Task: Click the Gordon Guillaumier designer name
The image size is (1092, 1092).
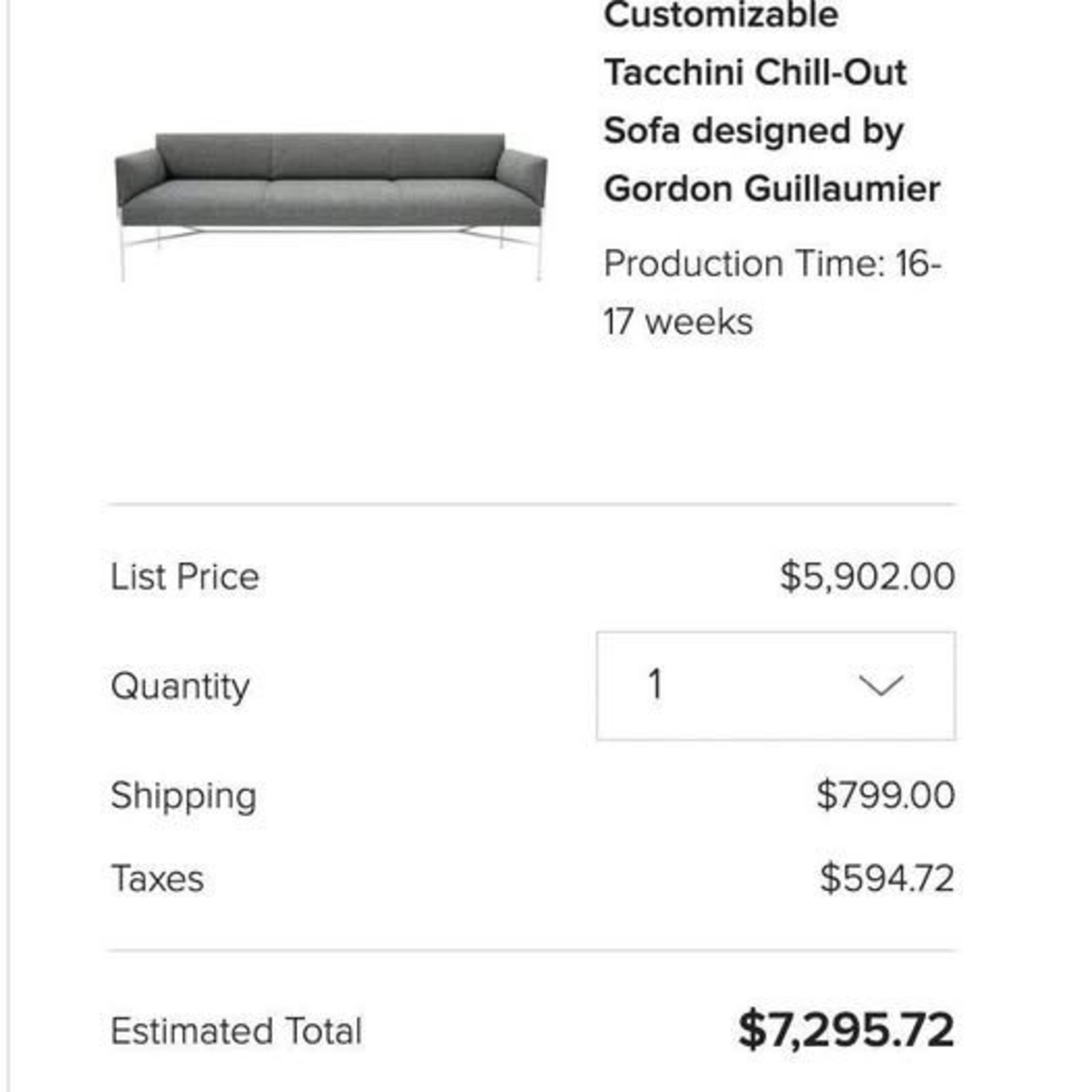Action: (x=772, y=189)
